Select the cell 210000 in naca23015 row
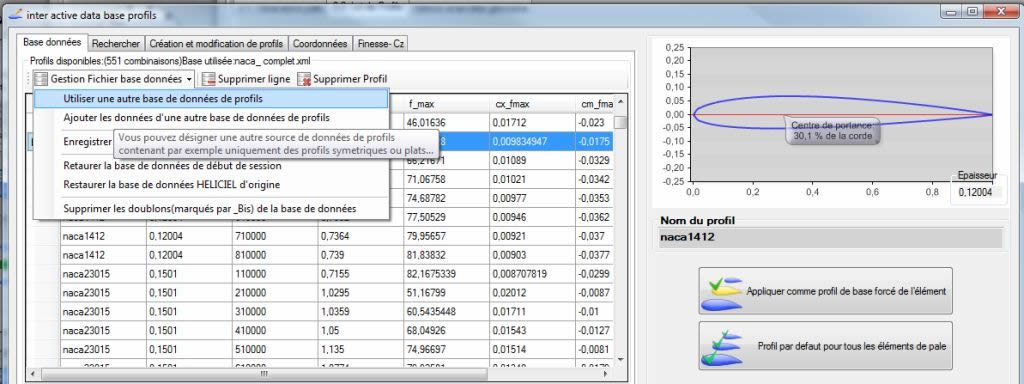This screenshot has width=1024, height=384. point(274,293)
